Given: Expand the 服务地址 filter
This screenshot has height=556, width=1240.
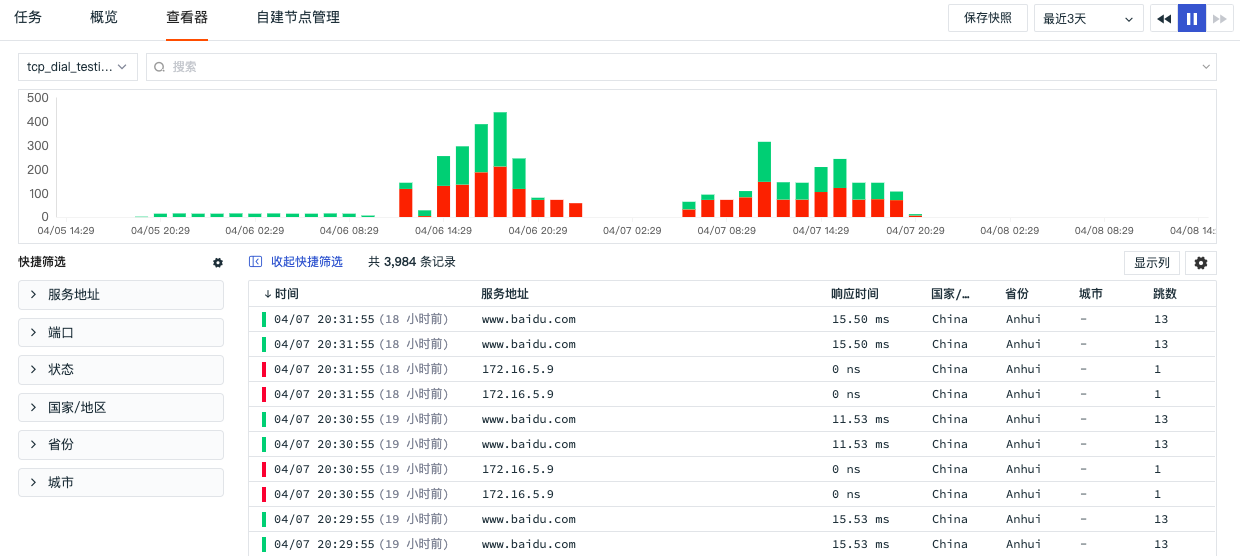Looking at the screenshot, I should point(121,295).
